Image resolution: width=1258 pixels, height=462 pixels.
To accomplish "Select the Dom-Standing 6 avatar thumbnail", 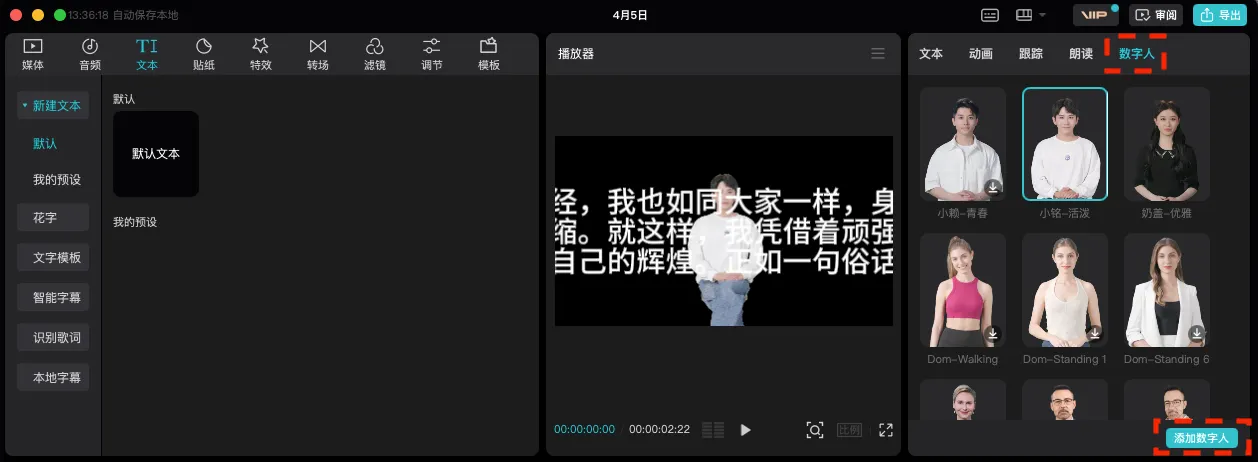I will click(1167, 290).
